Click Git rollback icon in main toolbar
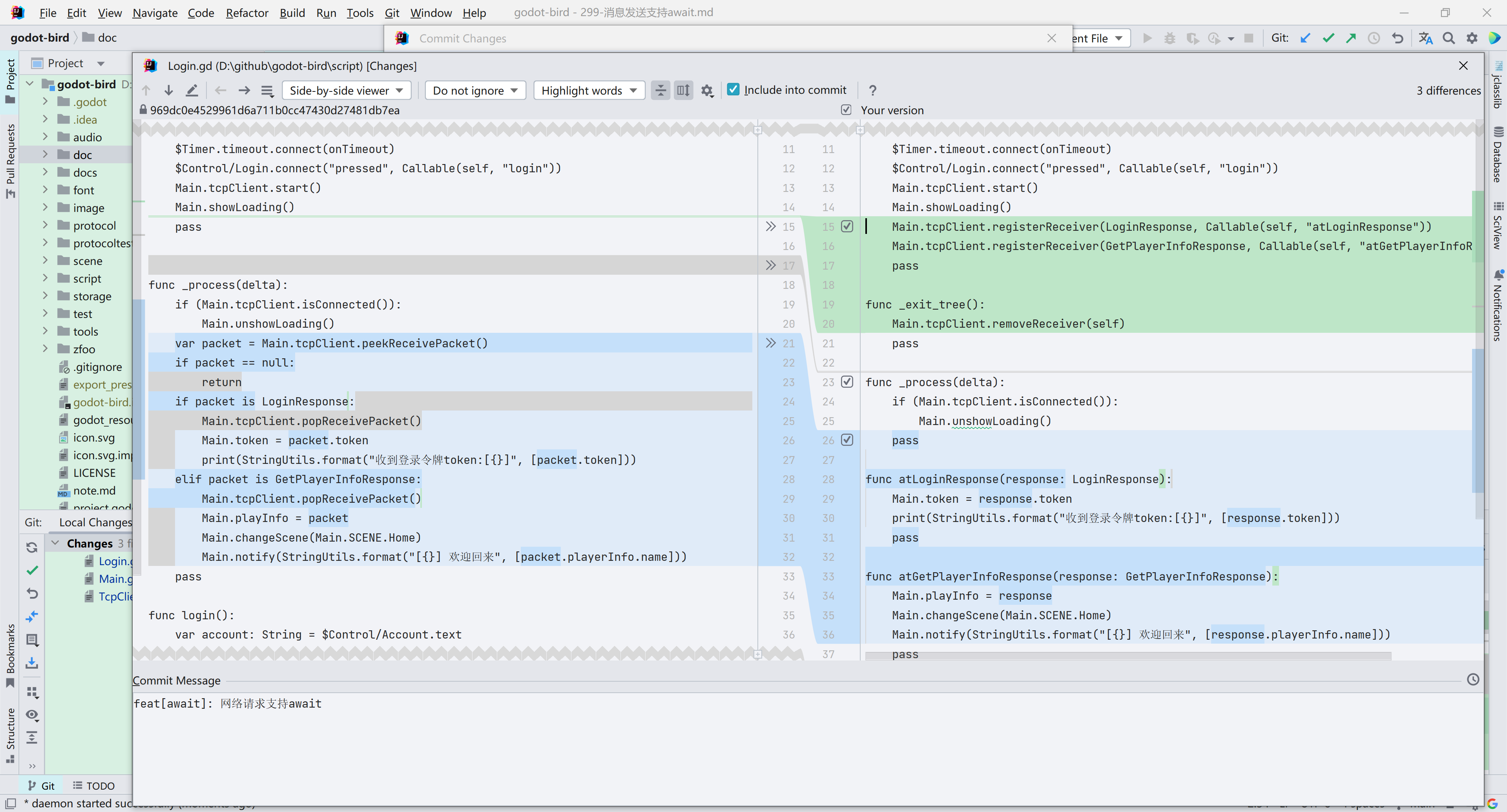The height and width of the screenshot is (812, 1507). 1397,38
